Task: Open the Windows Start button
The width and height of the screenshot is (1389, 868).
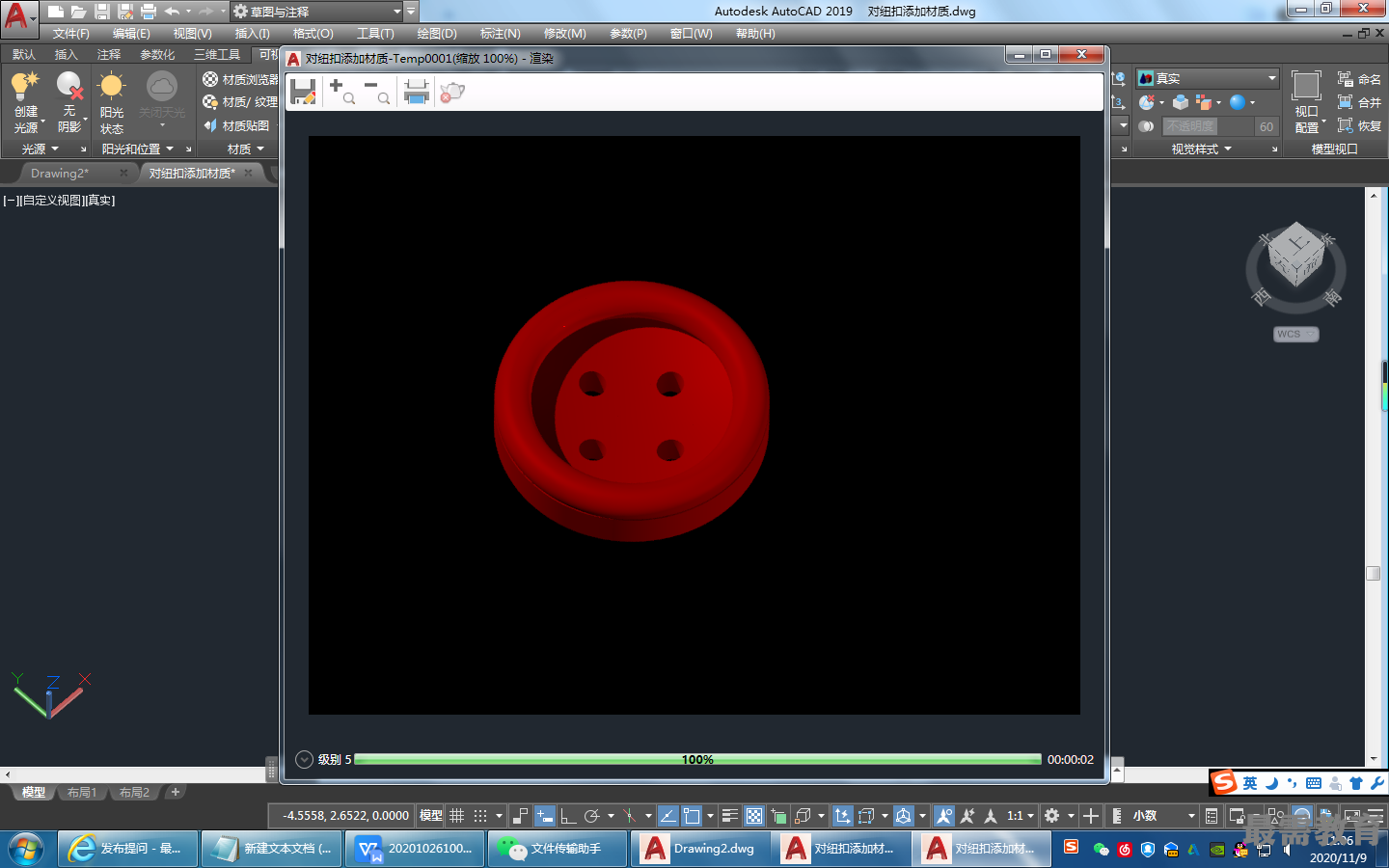Action: 26,849
